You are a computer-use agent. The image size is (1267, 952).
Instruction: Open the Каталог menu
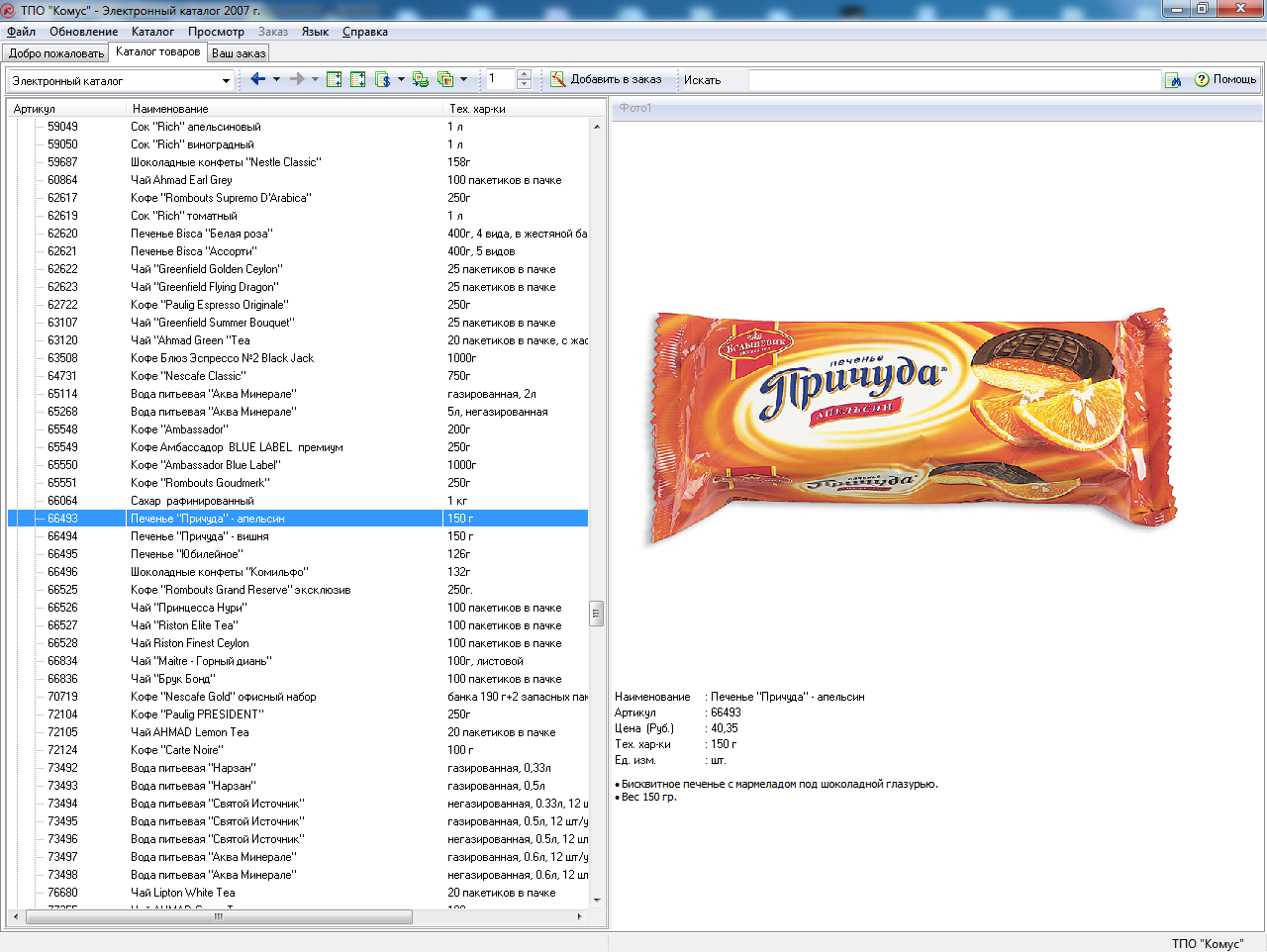(152, 32)
